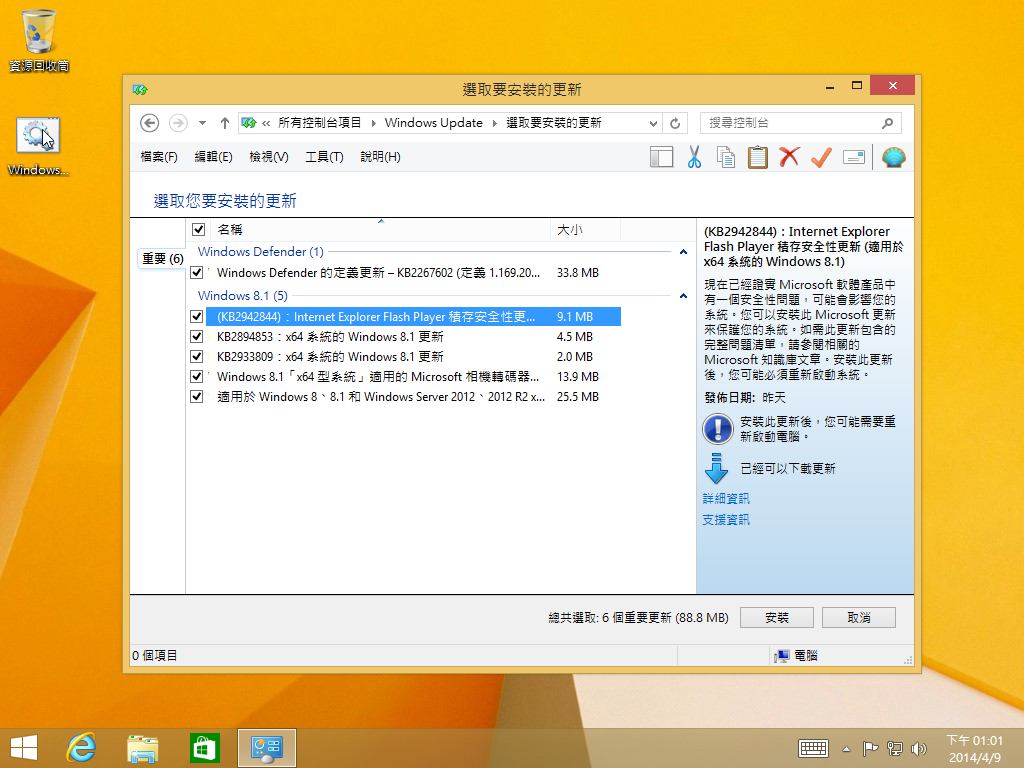The width and height of the screenshot is (1024, 768).
Task: Open the address bar history dropdown
Action: pos(654,123)
